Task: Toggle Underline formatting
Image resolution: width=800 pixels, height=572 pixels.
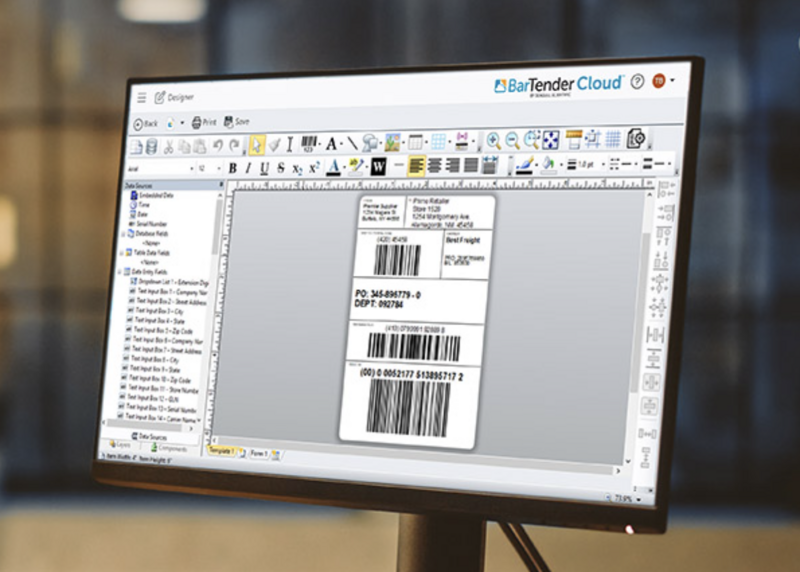Action: [x=264, y=168]
